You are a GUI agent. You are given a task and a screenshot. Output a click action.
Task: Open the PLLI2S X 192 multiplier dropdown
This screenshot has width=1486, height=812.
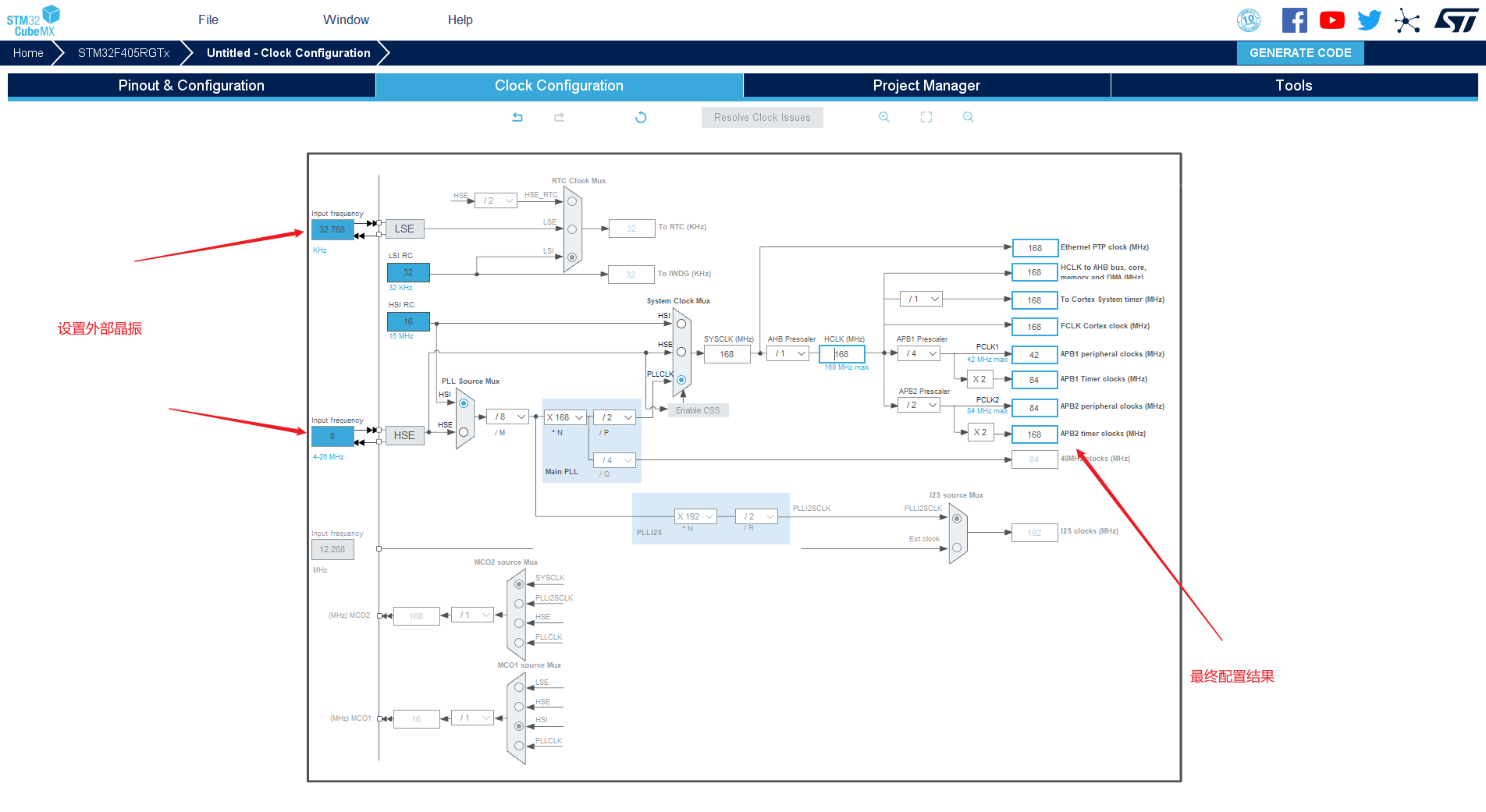click(695, 516)
